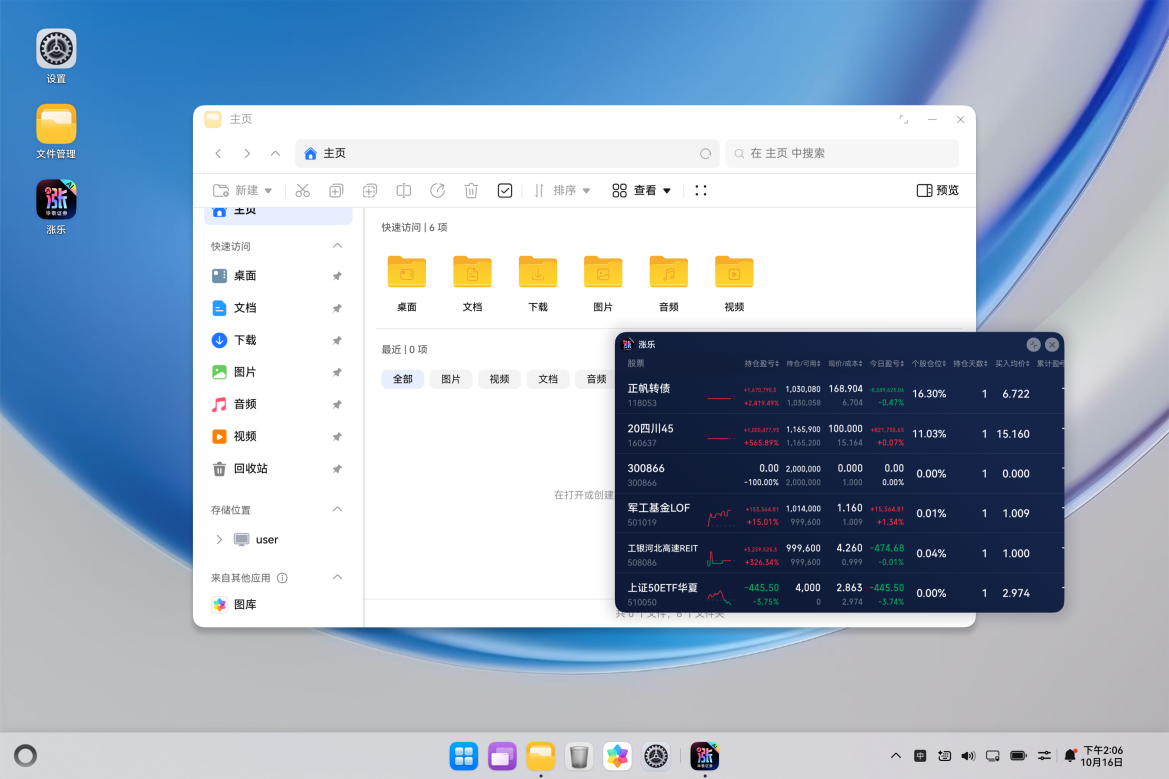Screen dimensions: 1169x779
Task: Click the copy icon in file manager toolbar
Action: coord(336,191)
